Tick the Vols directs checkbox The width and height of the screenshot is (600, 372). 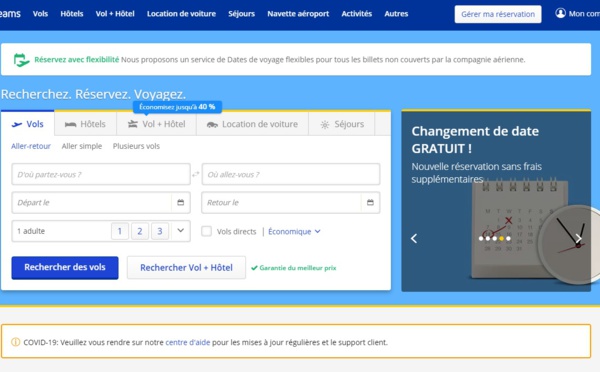206,231
